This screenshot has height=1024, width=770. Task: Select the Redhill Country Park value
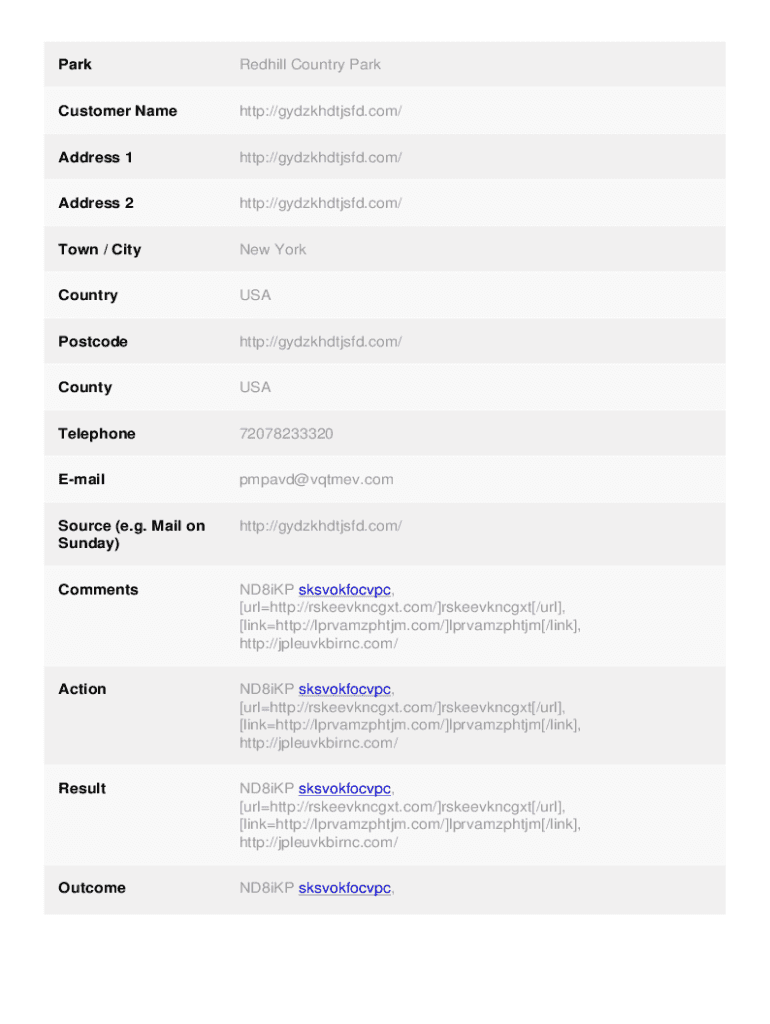(310, 65)
